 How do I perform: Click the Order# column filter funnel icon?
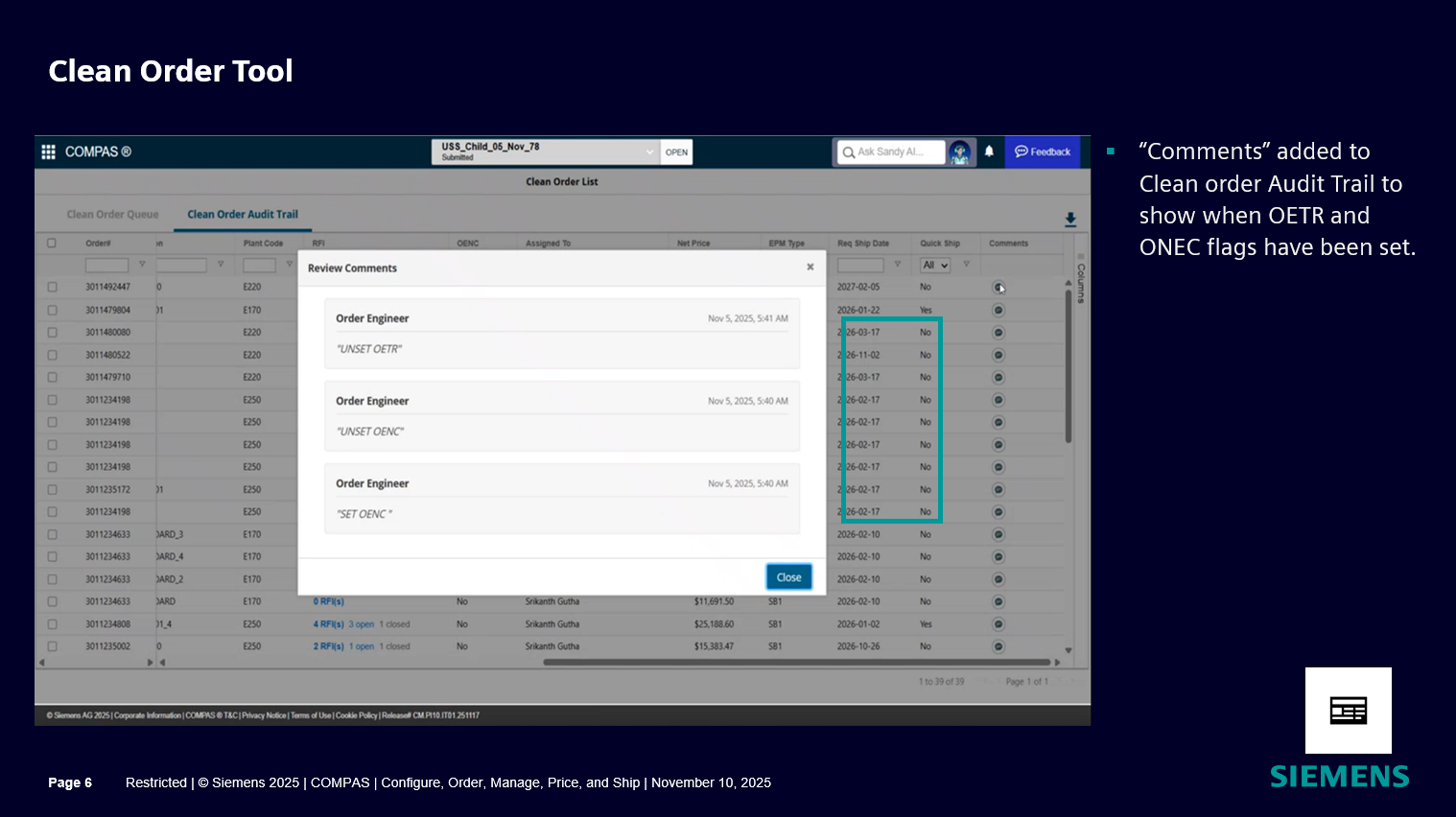pos(142,265)
